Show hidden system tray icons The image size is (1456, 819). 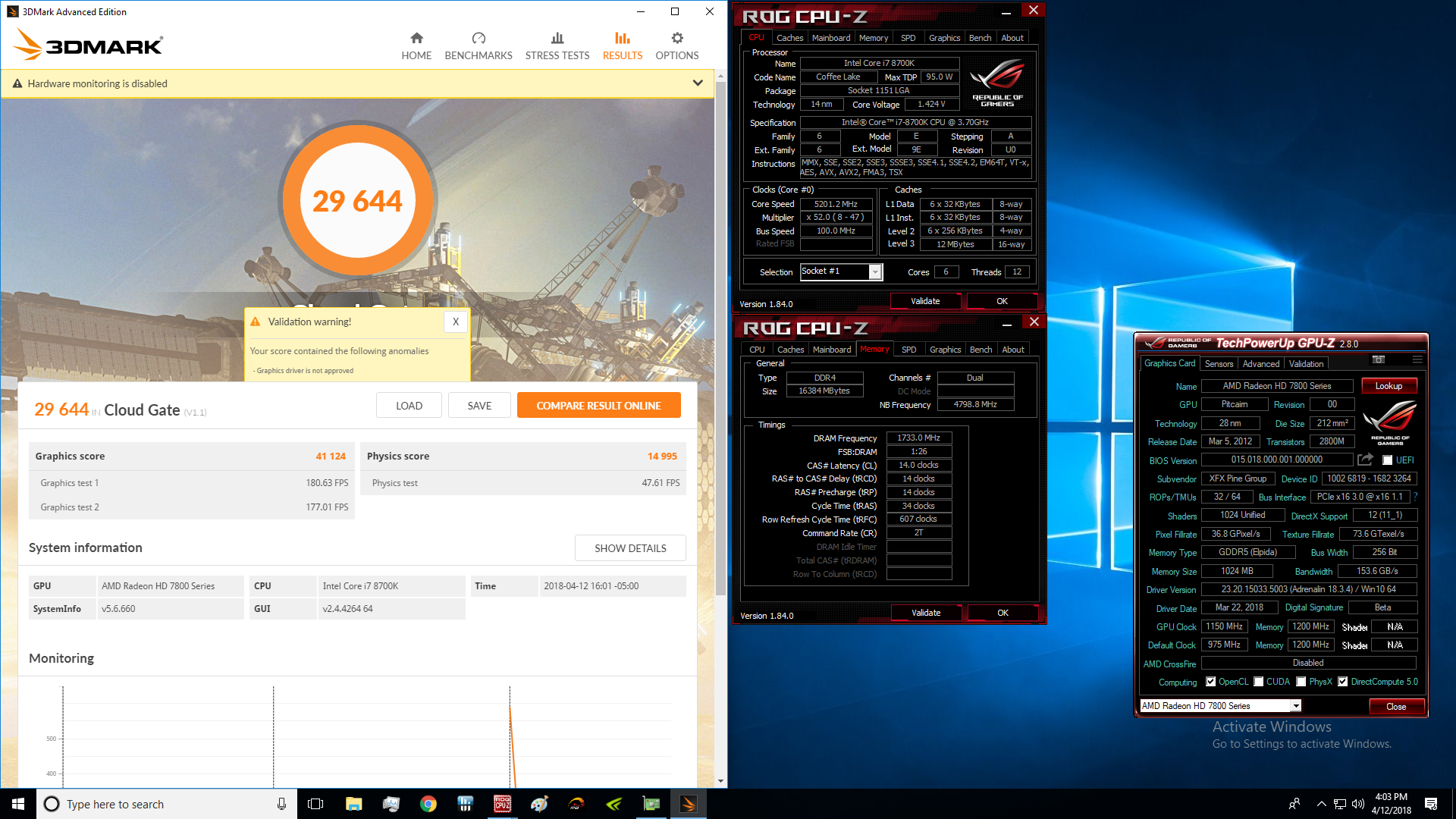point(1321,804)
